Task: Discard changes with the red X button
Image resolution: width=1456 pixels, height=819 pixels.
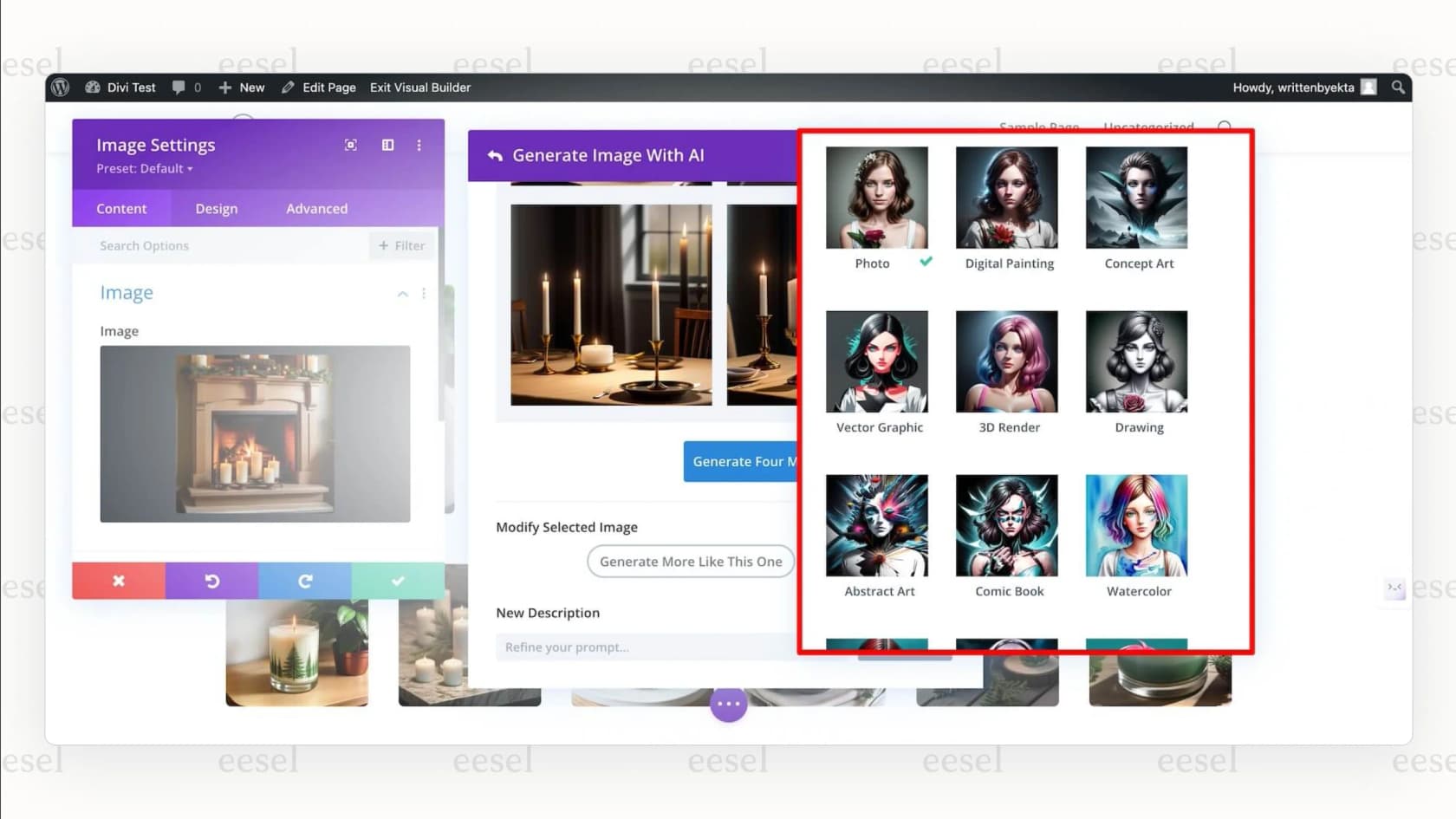Action: (119, 581)
